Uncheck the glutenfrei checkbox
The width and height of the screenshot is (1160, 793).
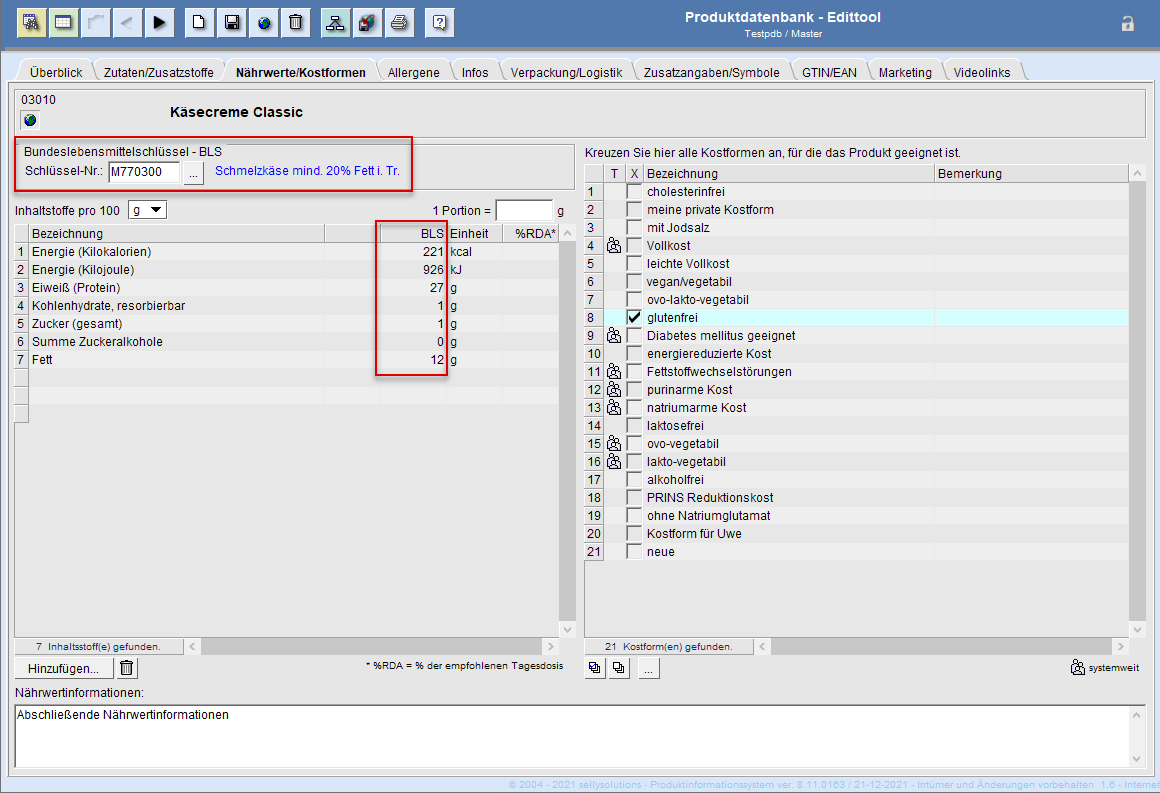[634, 317]
